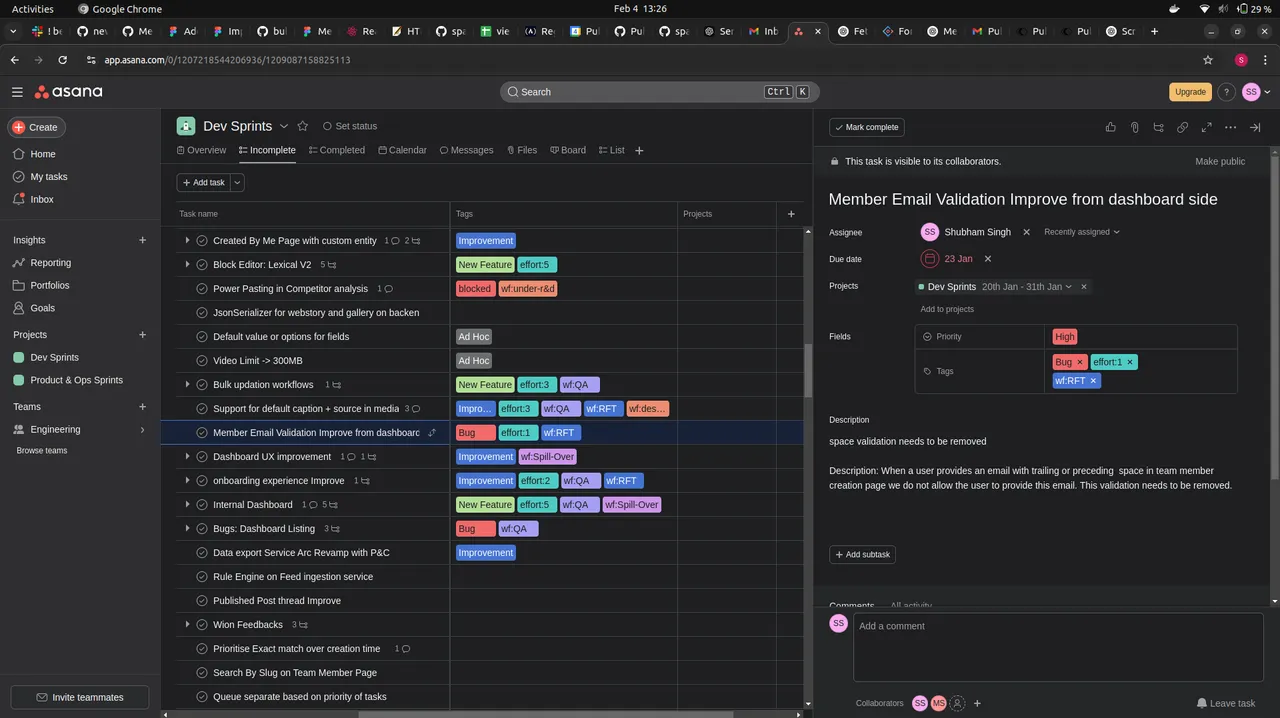Open task in full screen icon

click(1206, 127)
